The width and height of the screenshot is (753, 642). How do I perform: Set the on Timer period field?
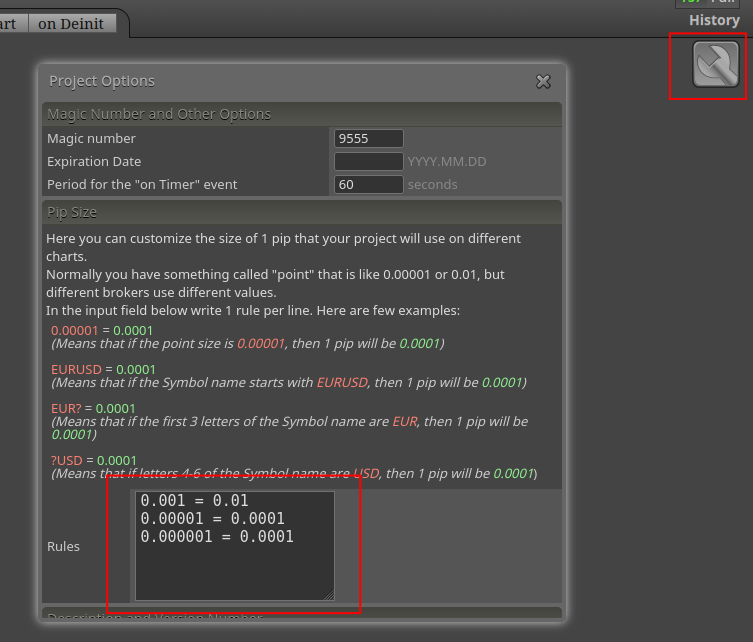point(368,184)
